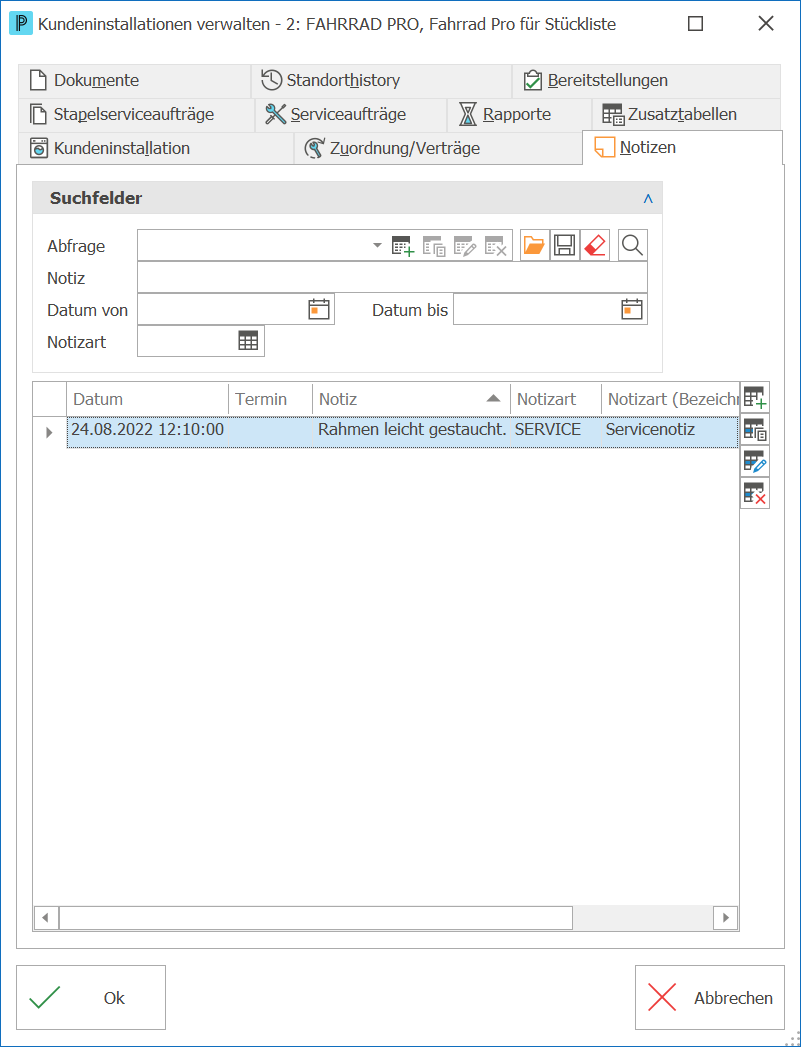
Task: Open the Stapelserviceaufträge tab
Action: click(136, 115)
